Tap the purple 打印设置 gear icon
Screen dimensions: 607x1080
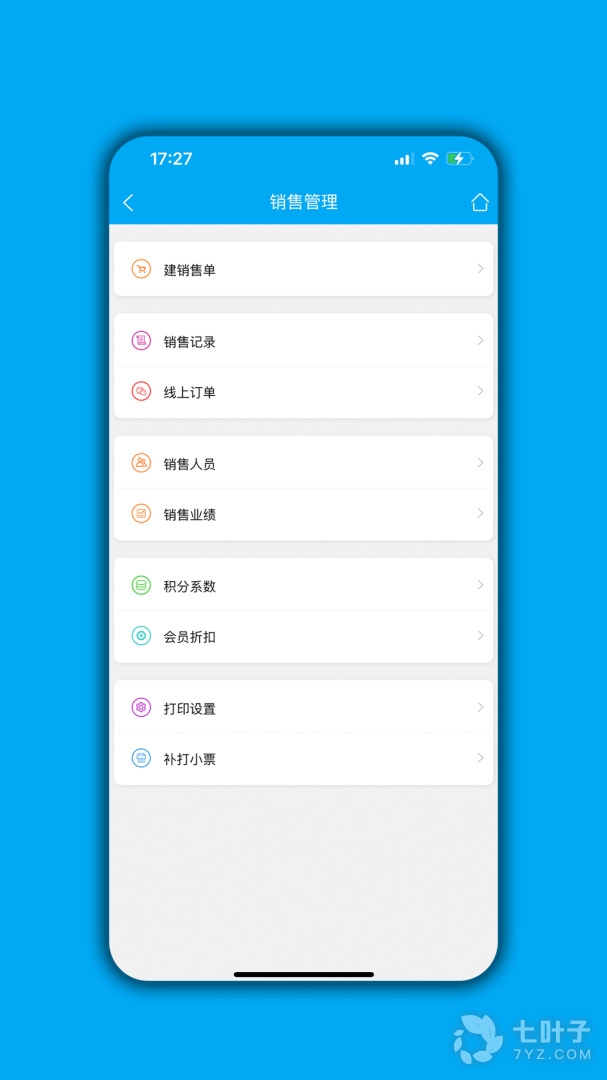(141, 708)
